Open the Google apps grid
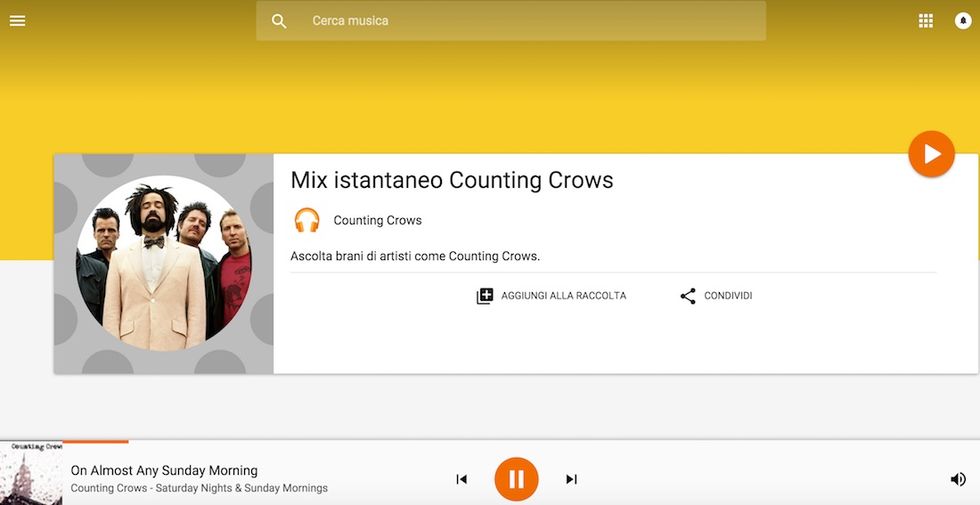 926,21
